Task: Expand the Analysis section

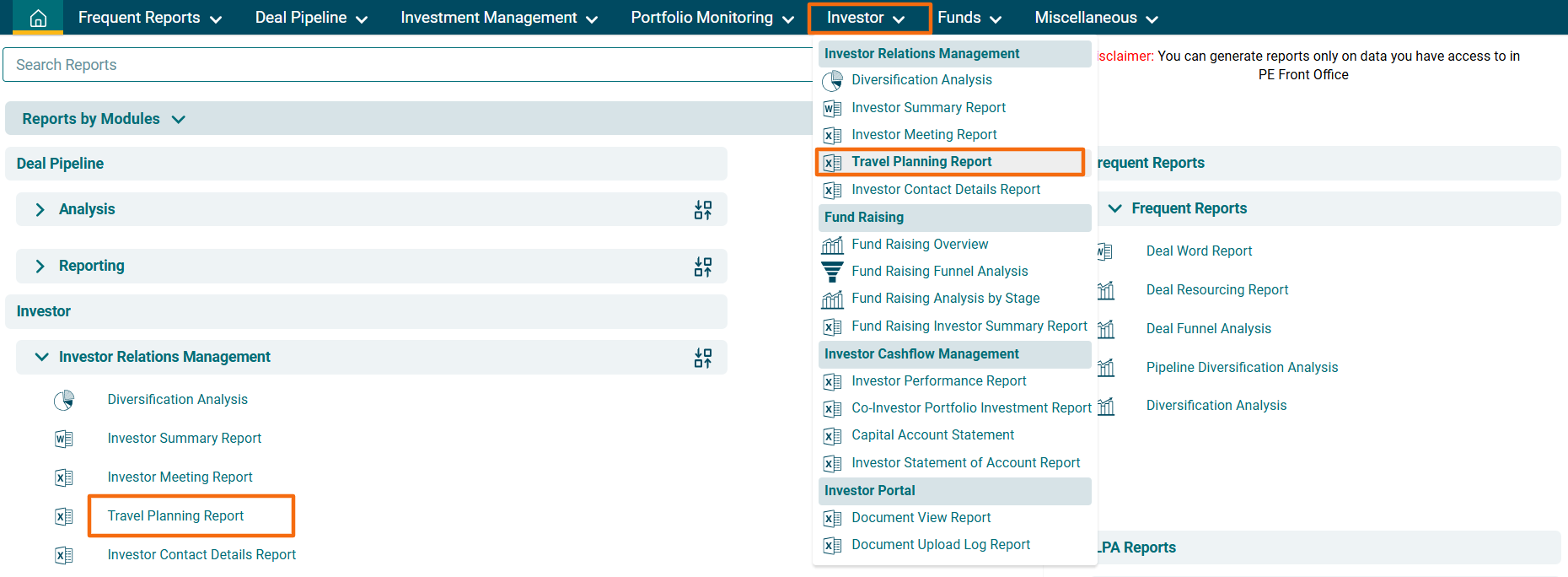Action: 40,210
